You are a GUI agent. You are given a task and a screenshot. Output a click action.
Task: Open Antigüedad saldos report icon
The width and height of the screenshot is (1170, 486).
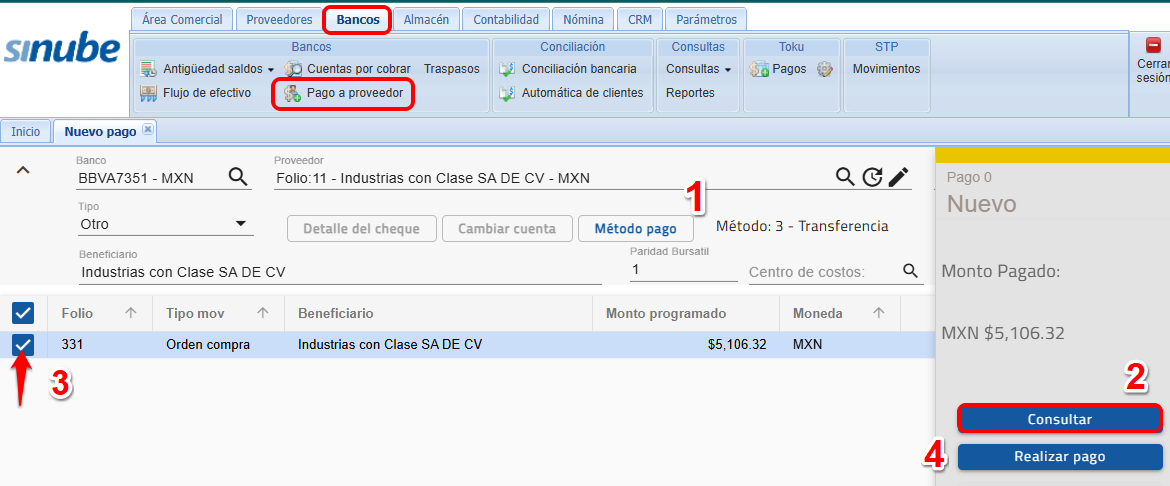coord(148,69)
